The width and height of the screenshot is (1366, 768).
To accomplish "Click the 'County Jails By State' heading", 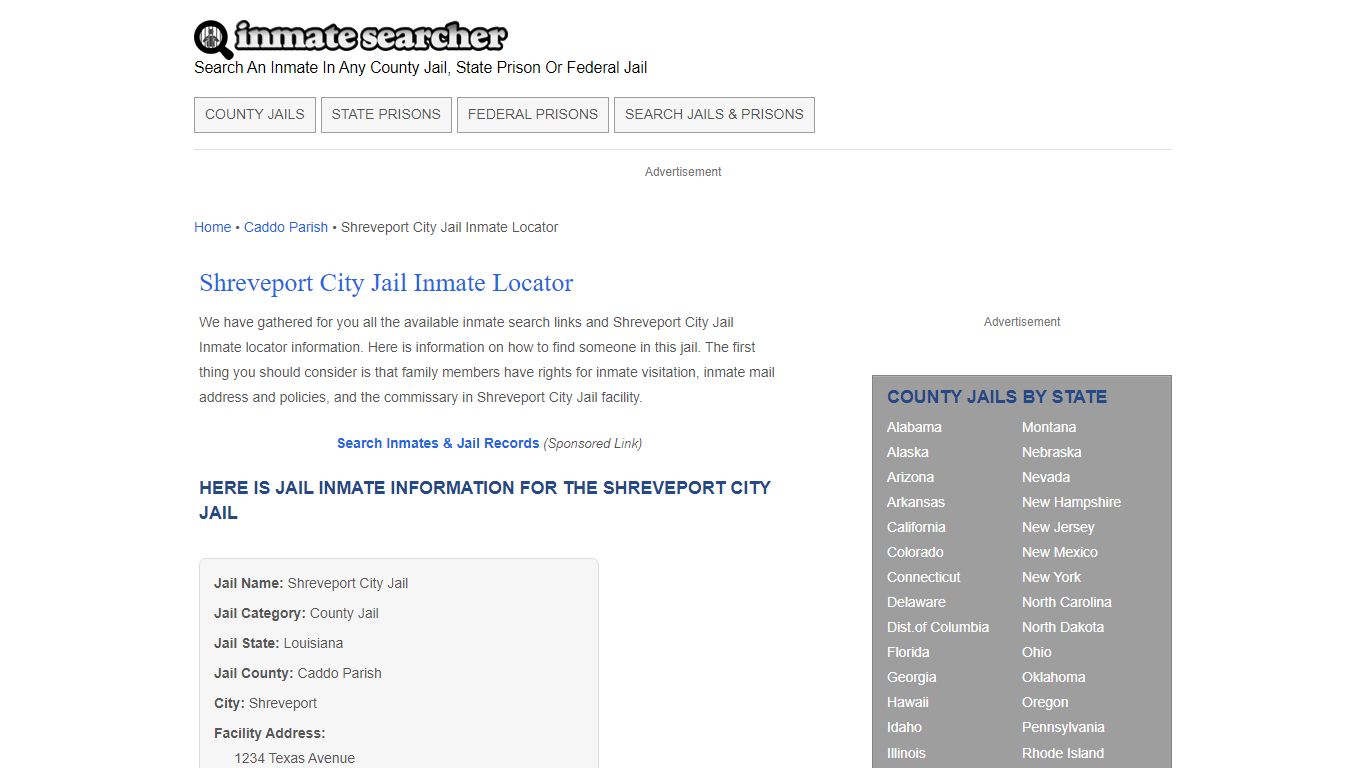I will tap(997, 397).
